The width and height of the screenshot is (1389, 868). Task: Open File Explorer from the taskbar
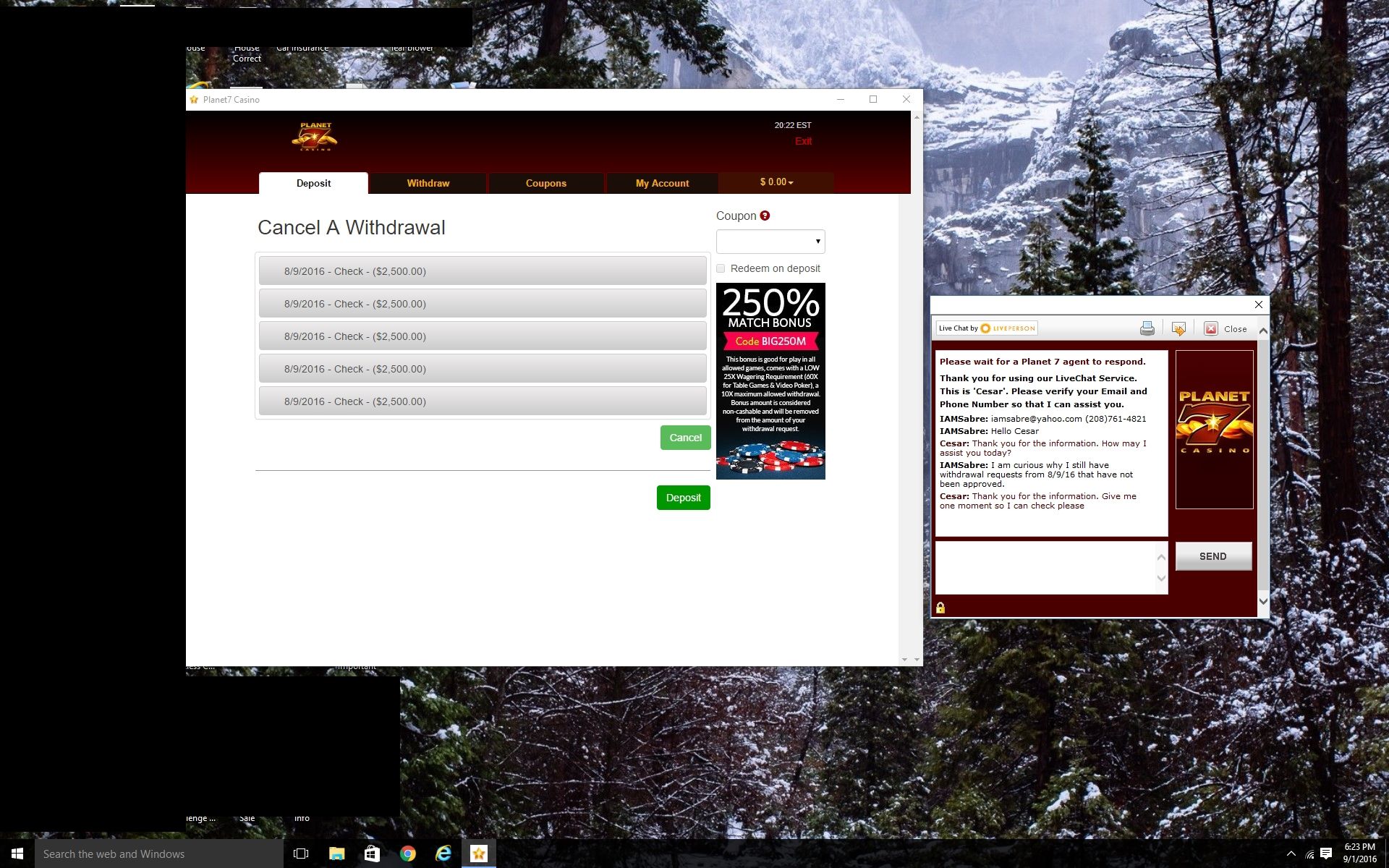coord(336,854)
